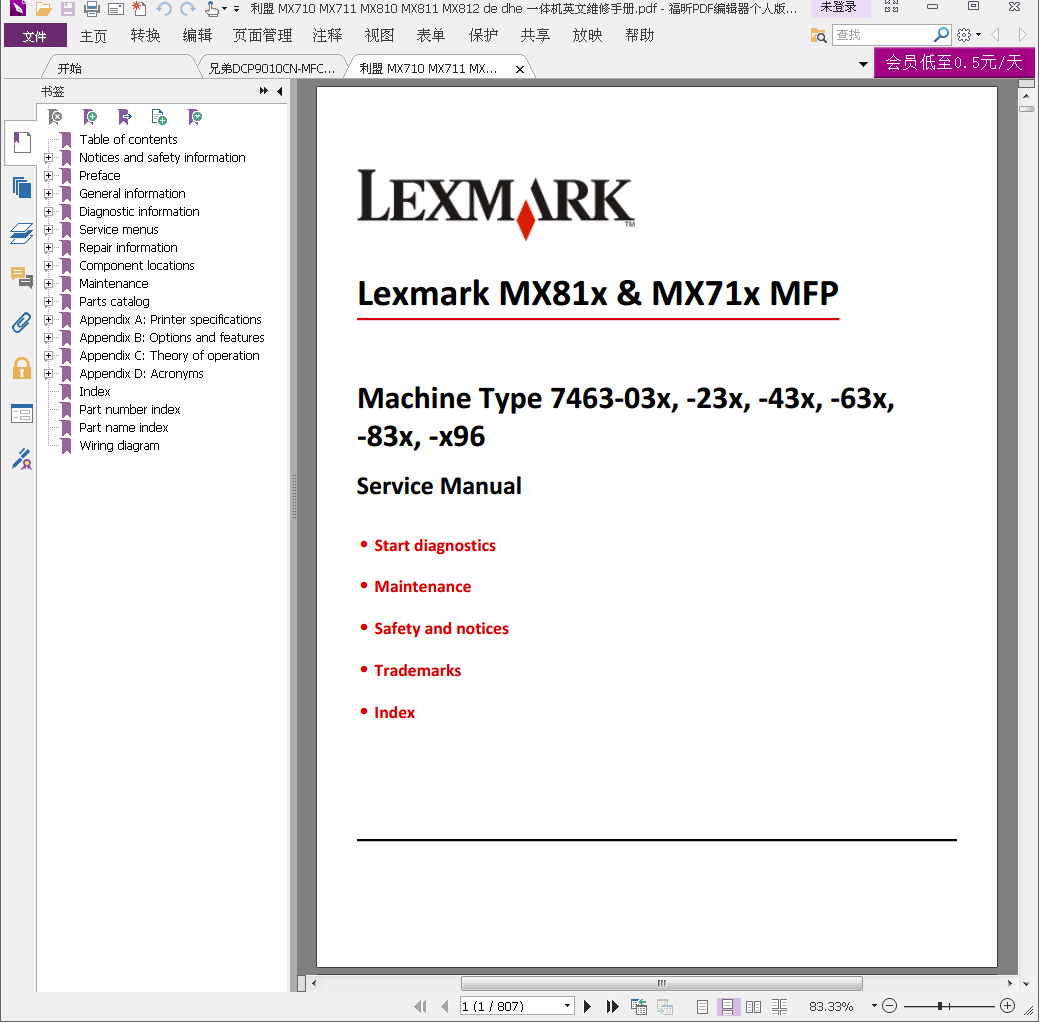The image size is (1039, 1022).
Task: Expand the Preface bookmark
Action: [48, 176]
